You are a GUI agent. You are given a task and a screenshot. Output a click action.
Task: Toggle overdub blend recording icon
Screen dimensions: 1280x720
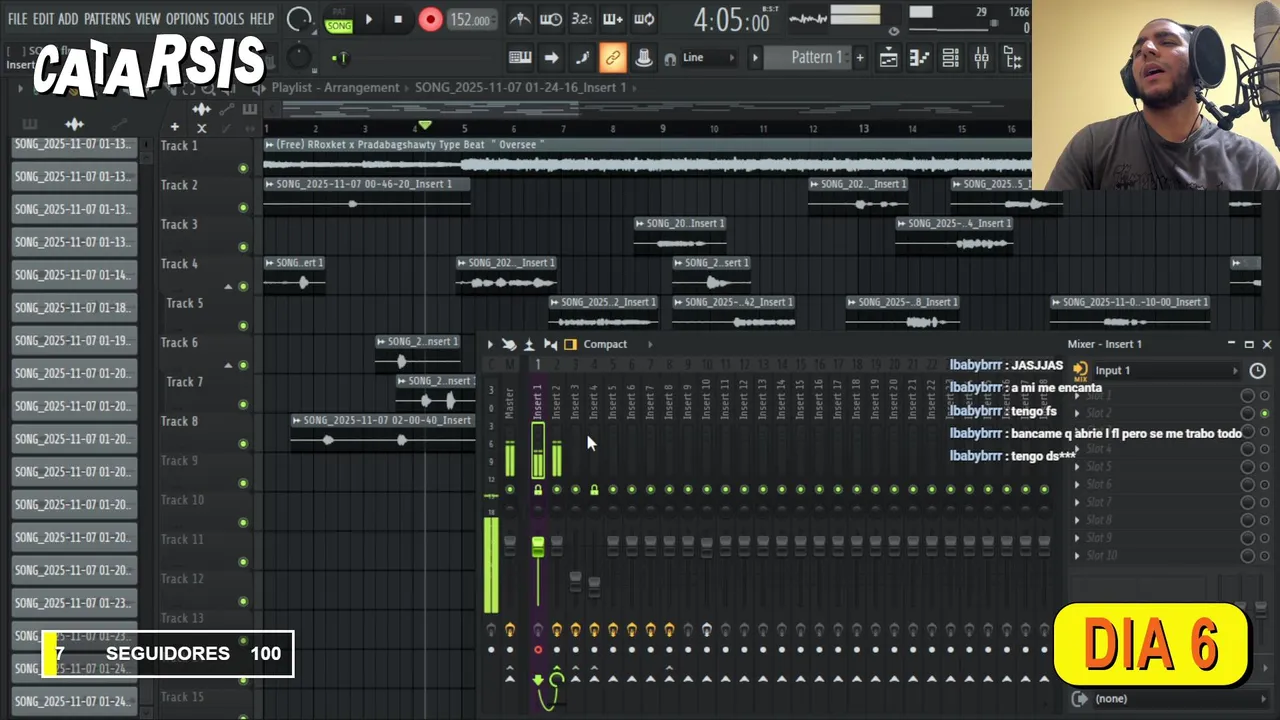[x=613, y=19]
